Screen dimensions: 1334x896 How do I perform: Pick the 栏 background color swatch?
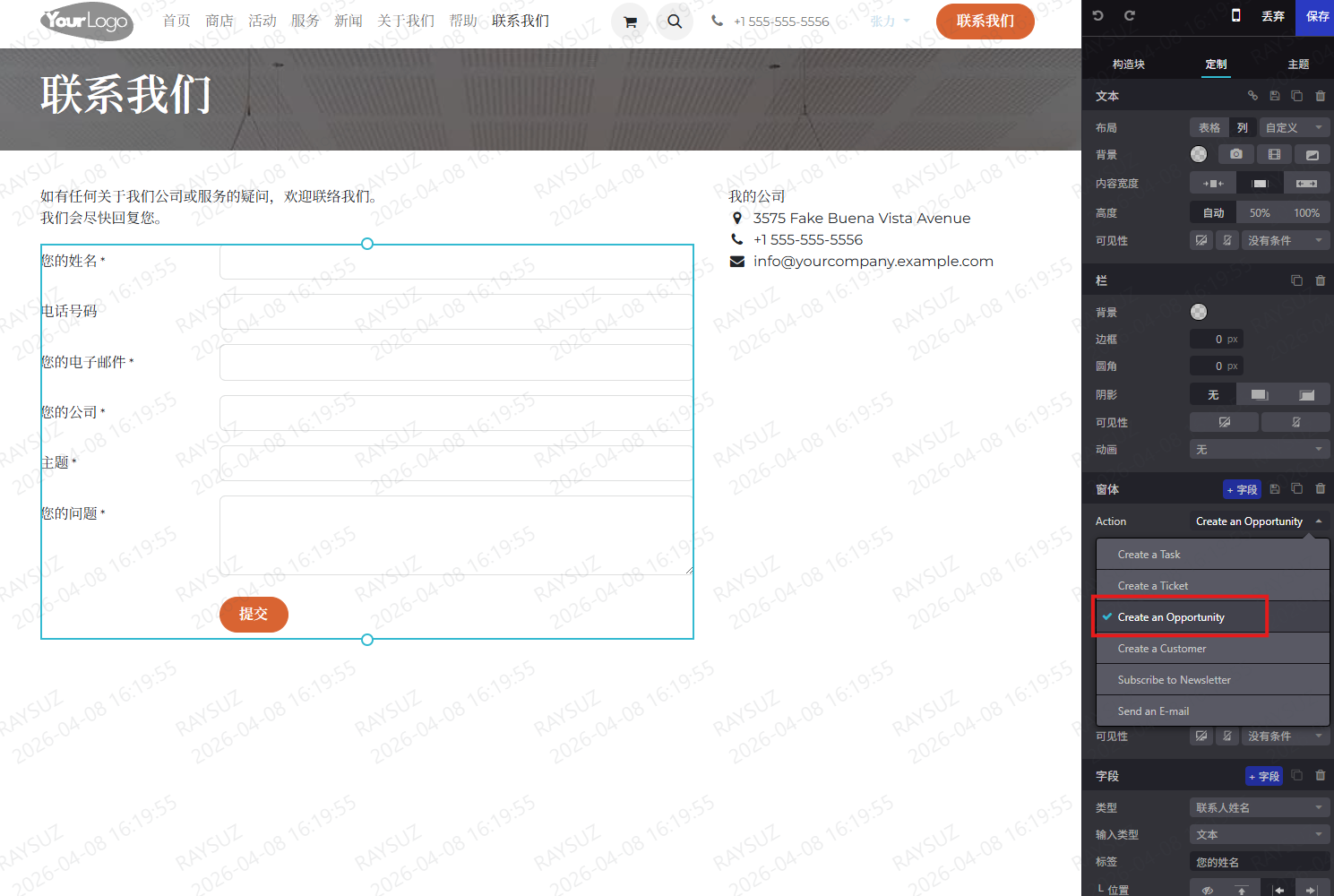point(1199,312)
